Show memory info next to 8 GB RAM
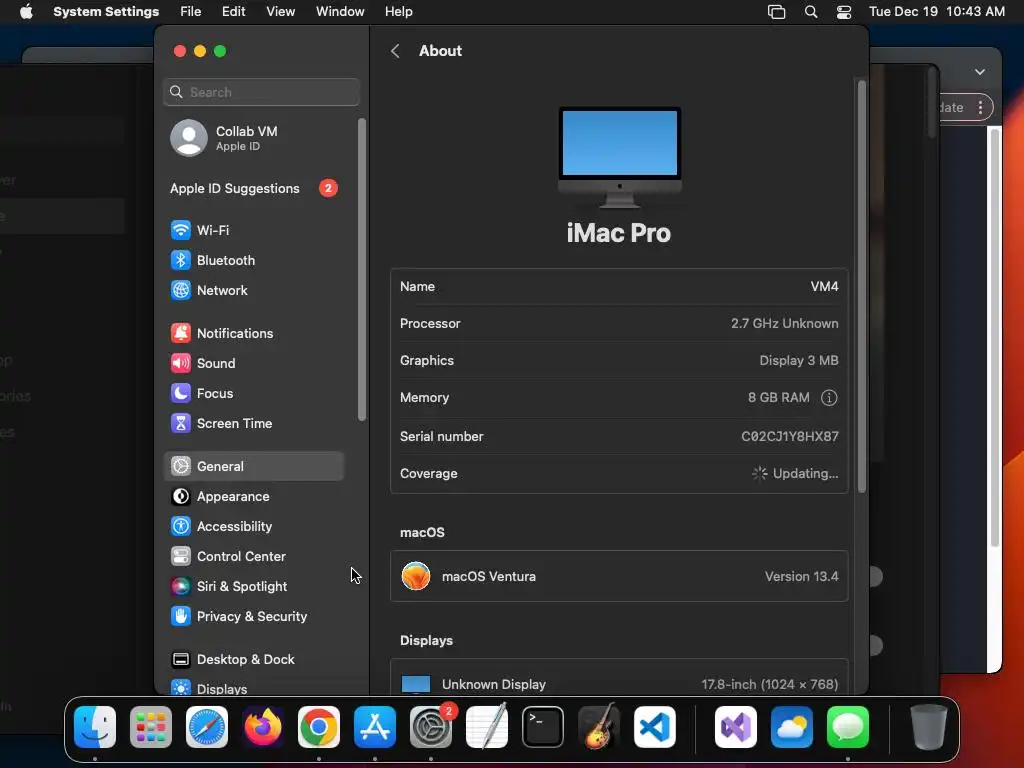 pos(829,398)
